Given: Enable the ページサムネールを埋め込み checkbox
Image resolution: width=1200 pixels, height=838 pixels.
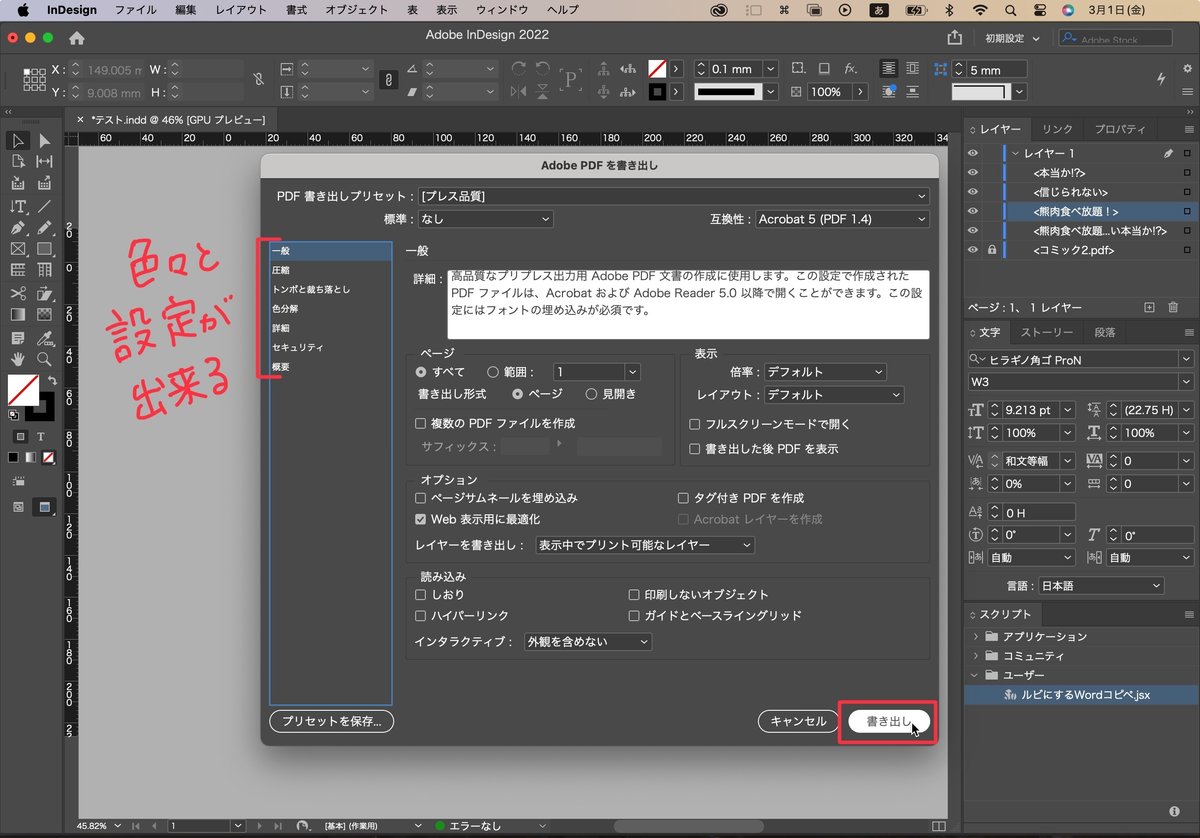Looking at the screenshot, I should point(420,497).
